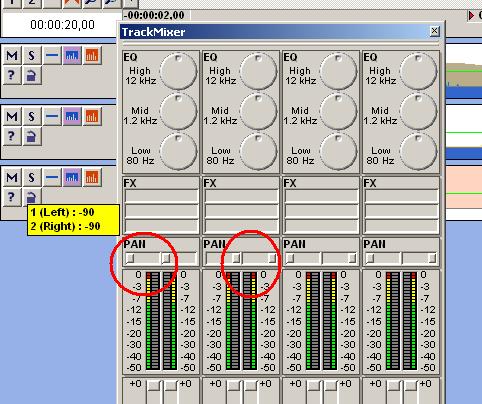Viewport: 482px width, 404px height.
Task: Click the orange level-meter icon on third track
Action: (x=92, y=177)
